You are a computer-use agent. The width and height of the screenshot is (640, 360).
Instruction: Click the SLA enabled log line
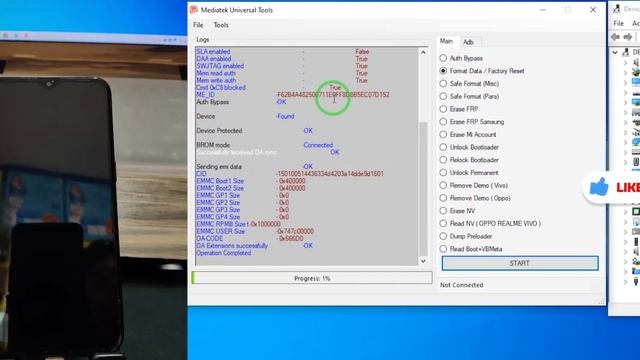pyautogui.click(x=282, y=51)
